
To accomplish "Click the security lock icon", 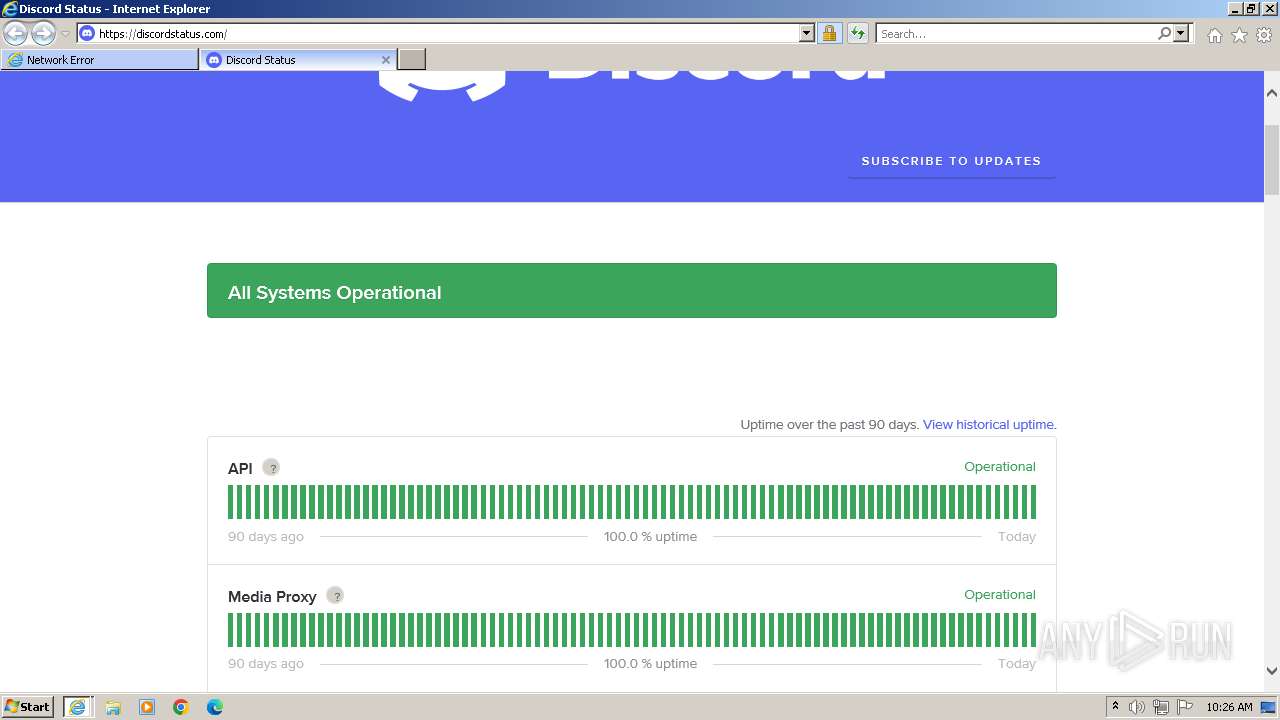I will (829, 33).
